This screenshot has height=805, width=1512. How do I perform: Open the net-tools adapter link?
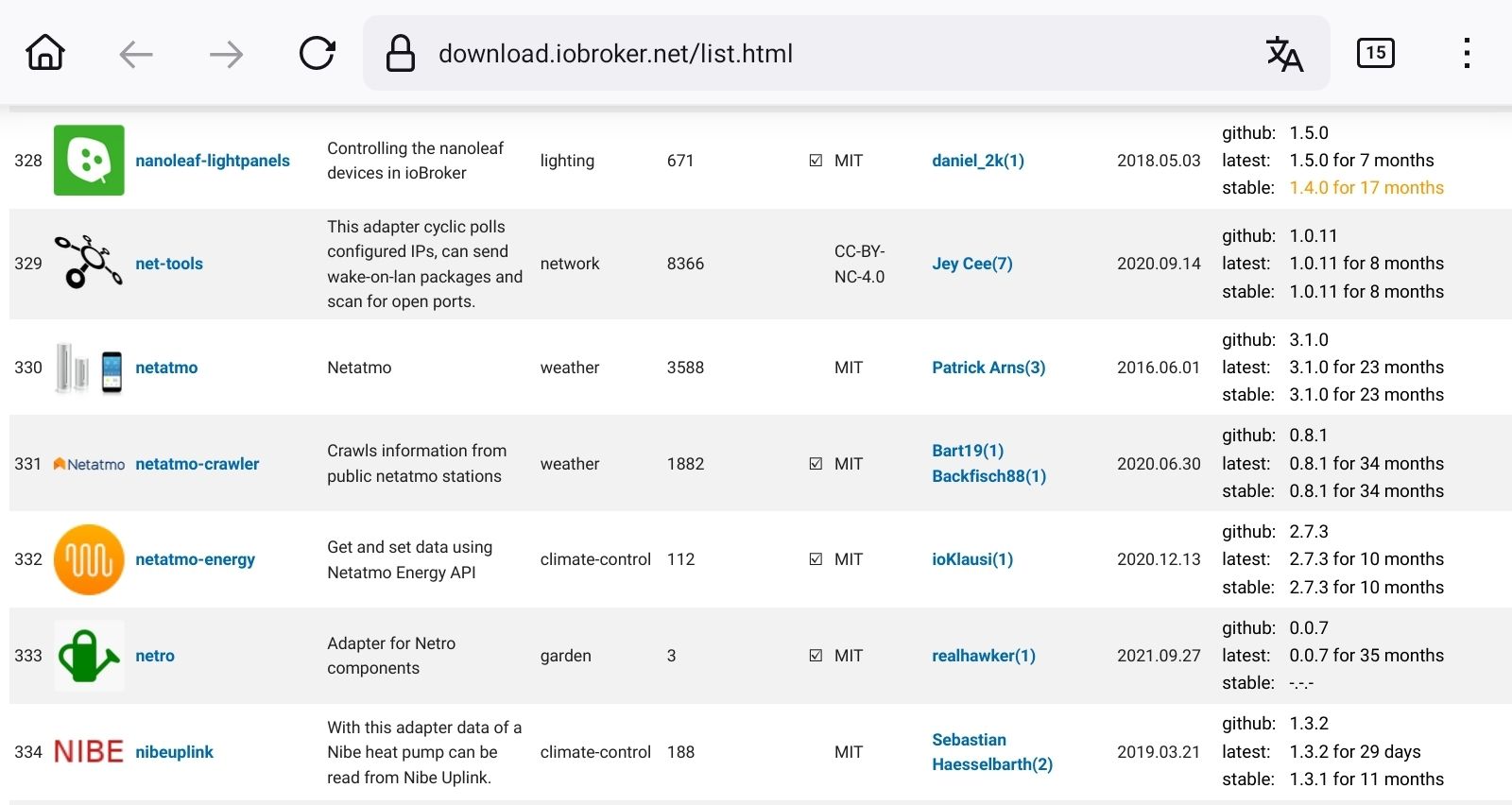169,264
